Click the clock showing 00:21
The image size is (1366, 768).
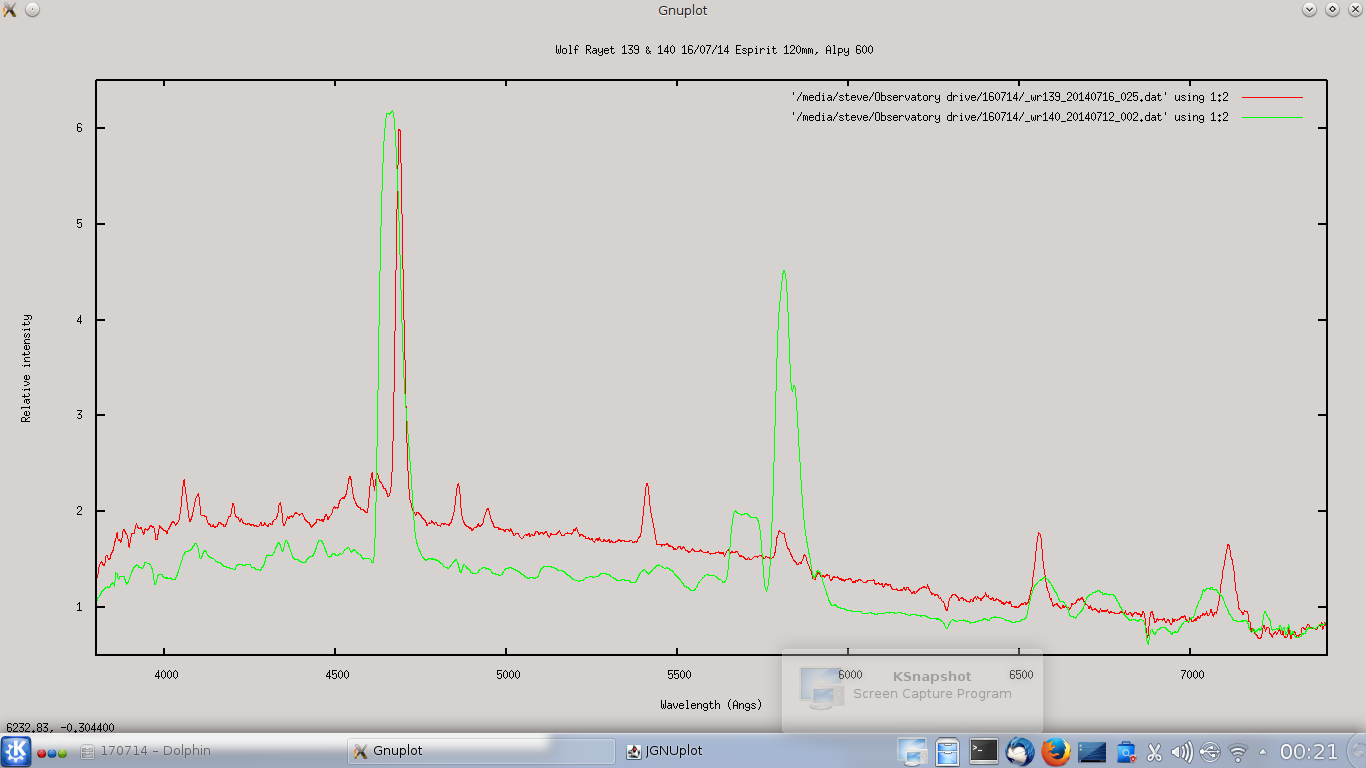(x=1309, y=751)
